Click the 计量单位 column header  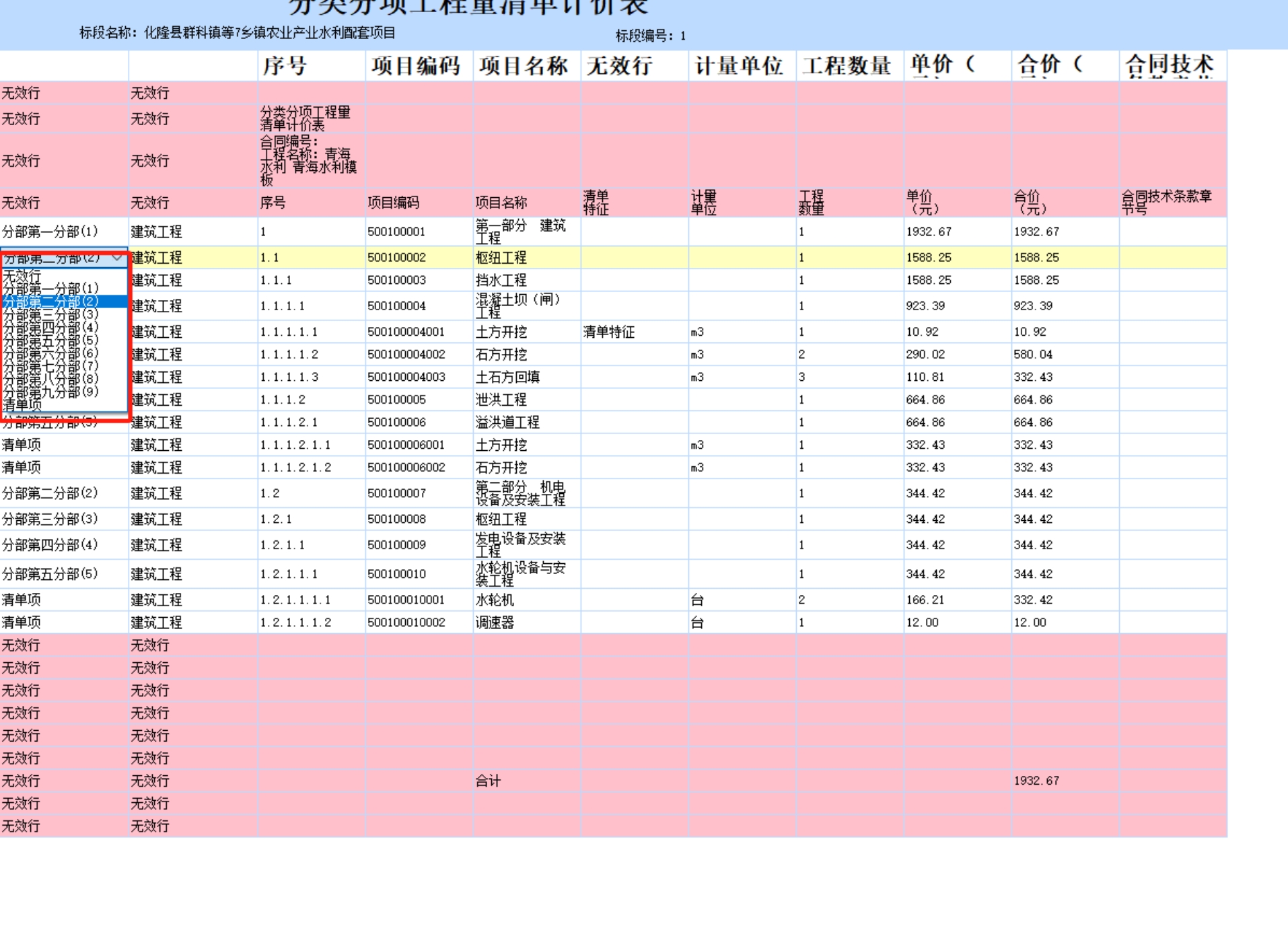point(739,66)
